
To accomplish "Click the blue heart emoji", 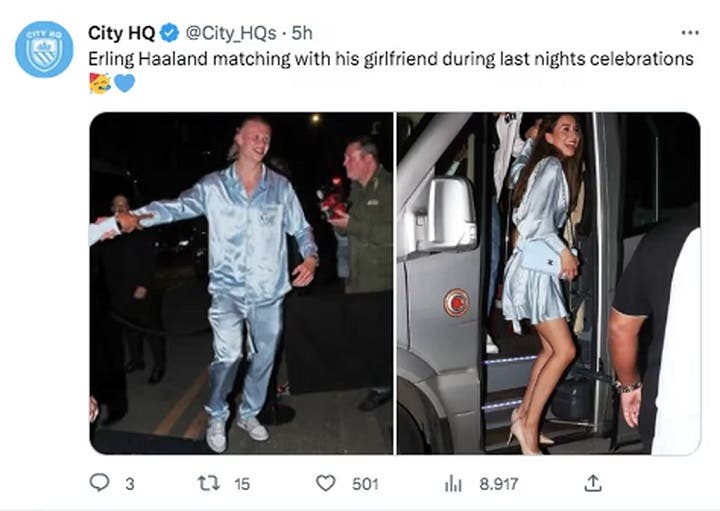I will point(124,83).
